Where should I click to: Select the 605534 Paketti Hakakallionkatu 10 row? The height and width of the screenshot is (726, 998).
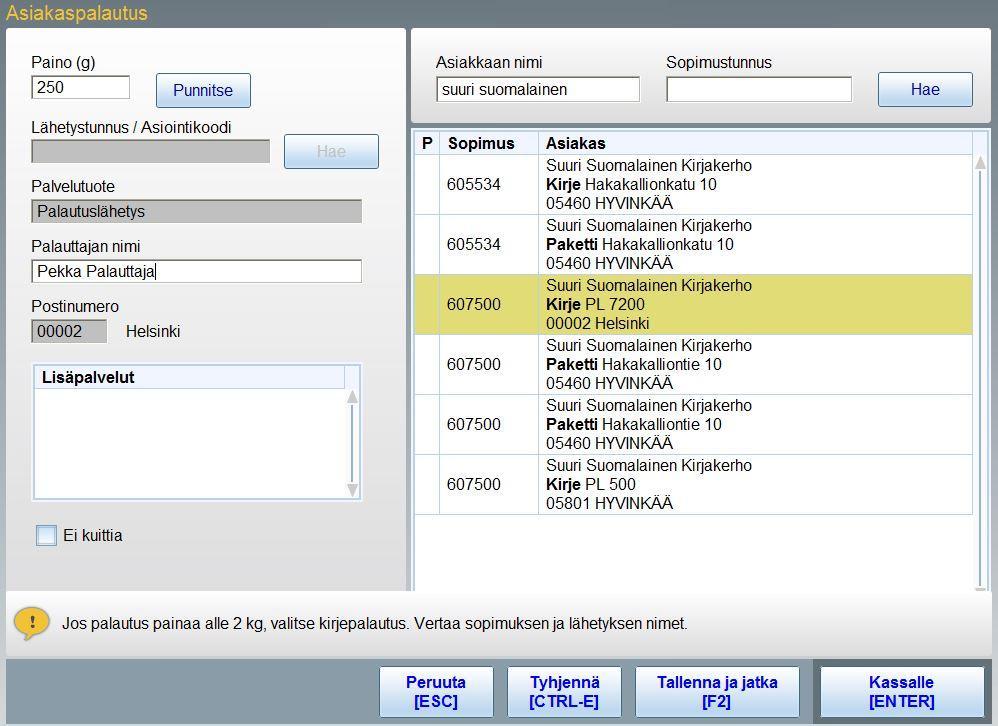click(693, 244)
